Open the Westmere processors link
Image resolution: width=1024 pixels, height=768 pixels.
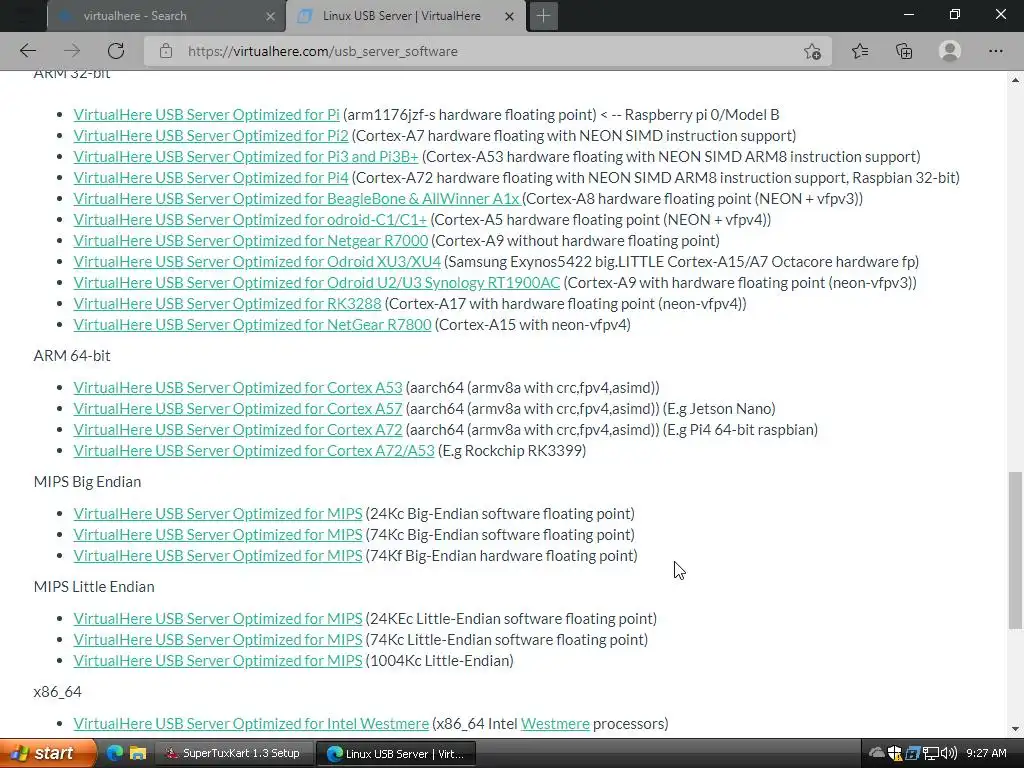click(555, 724)
